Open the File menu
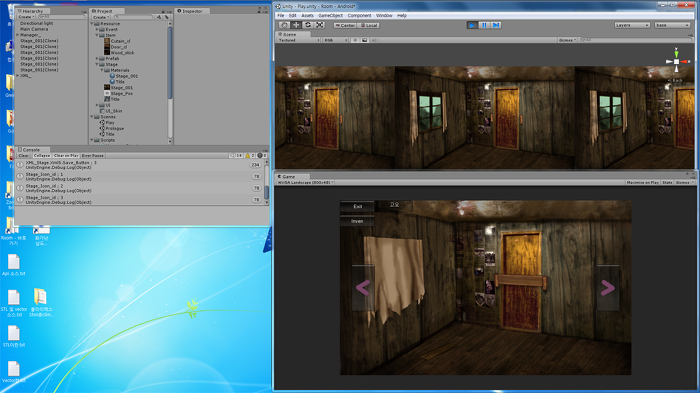This screenshot has width=700, height=393. point(280,16)
